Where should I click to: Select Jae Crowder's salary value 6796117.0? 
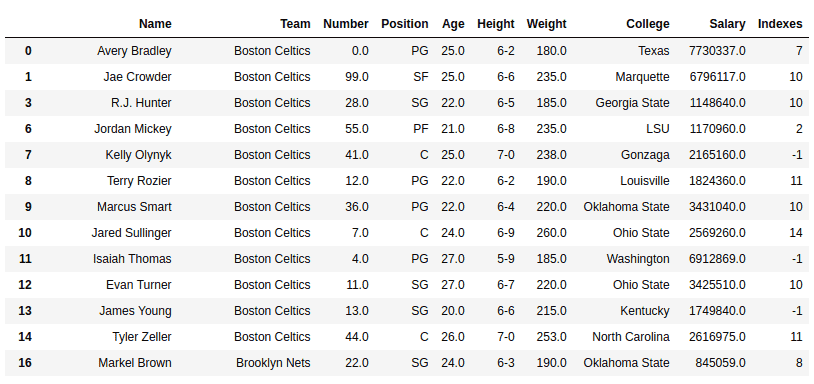(x=717, y=77)
